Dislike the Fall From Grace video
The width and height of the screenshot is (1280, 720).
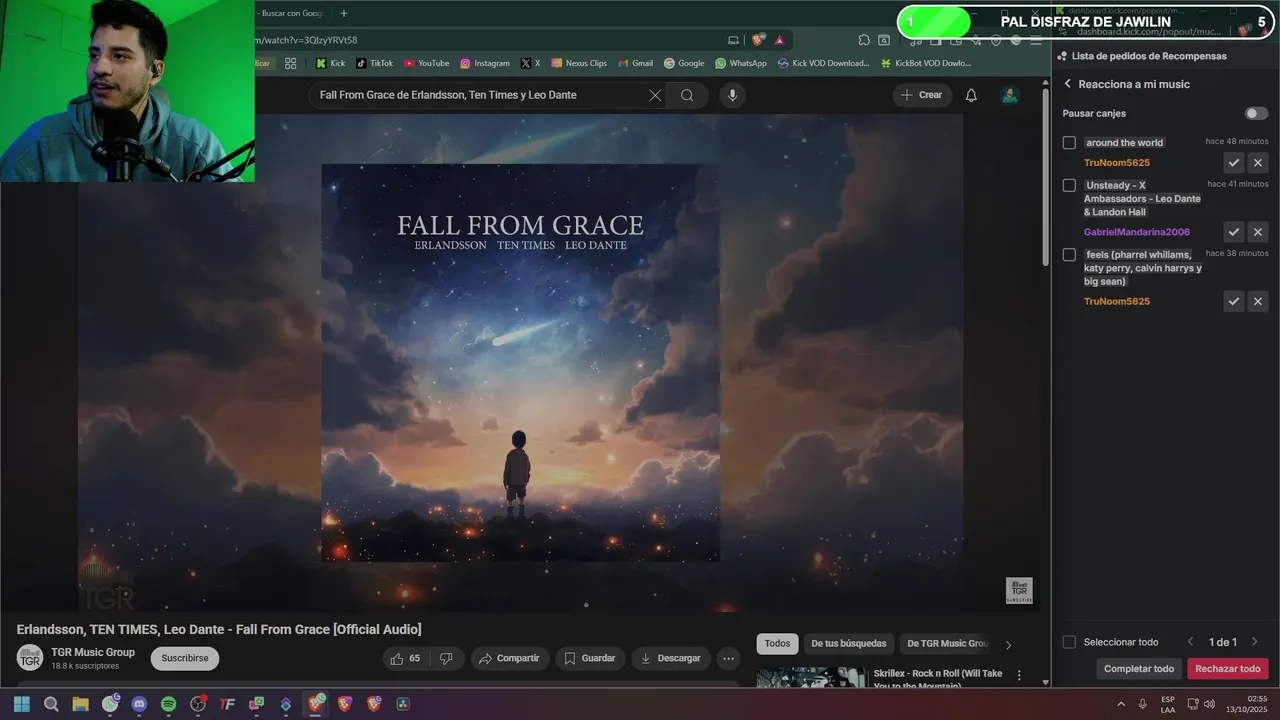point(447,658)
